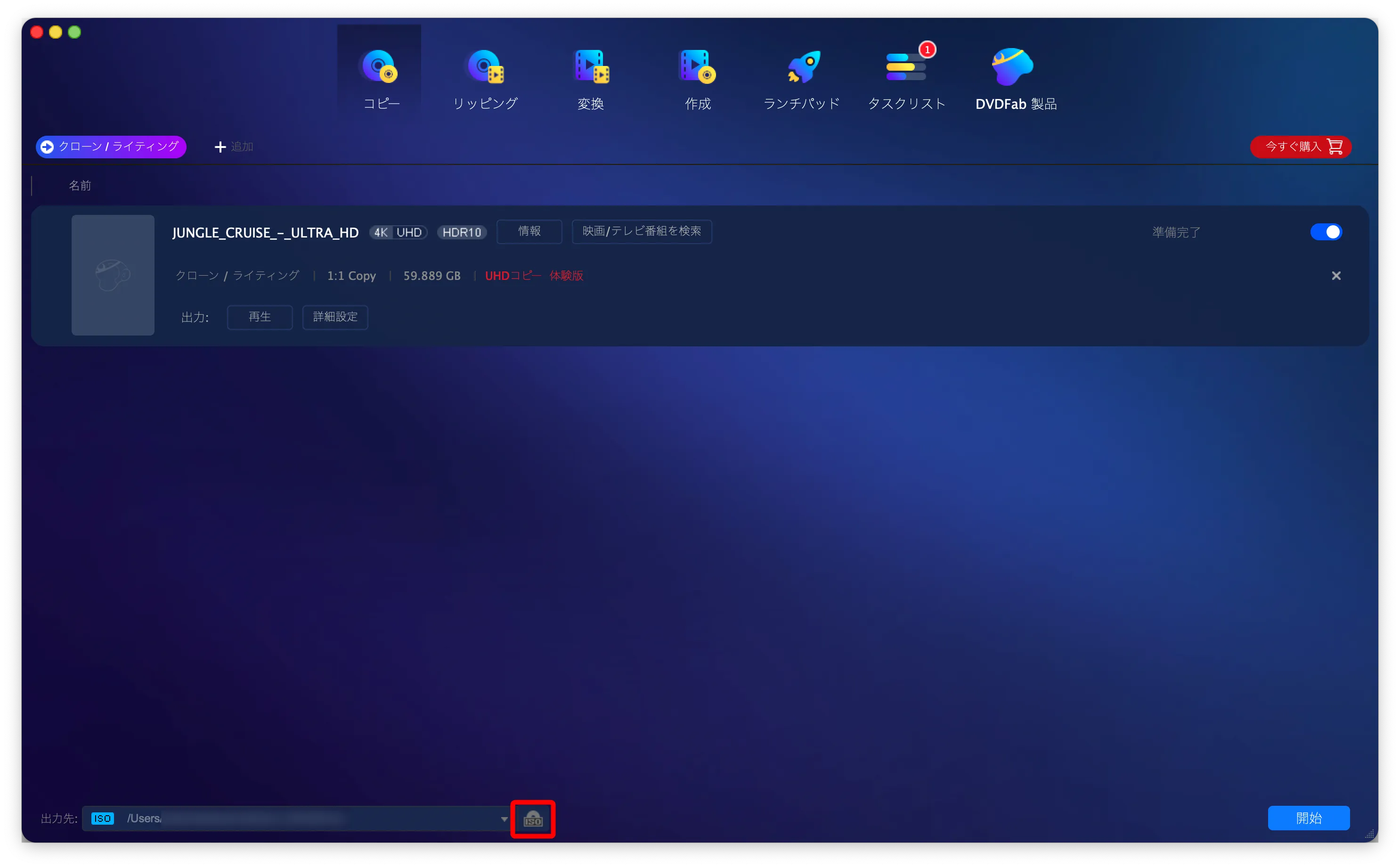This screenshot has height=868, width=1400.
Task: Open the 変換 (Converter) module
Action: [590, 79]
